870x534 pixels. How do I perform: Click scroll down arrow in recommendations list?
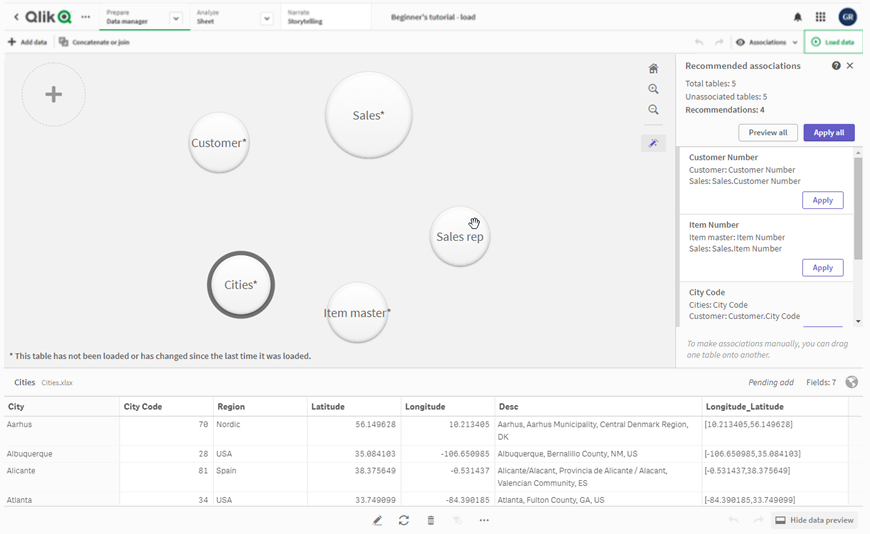pyautogui.click(x=858, y=321)
